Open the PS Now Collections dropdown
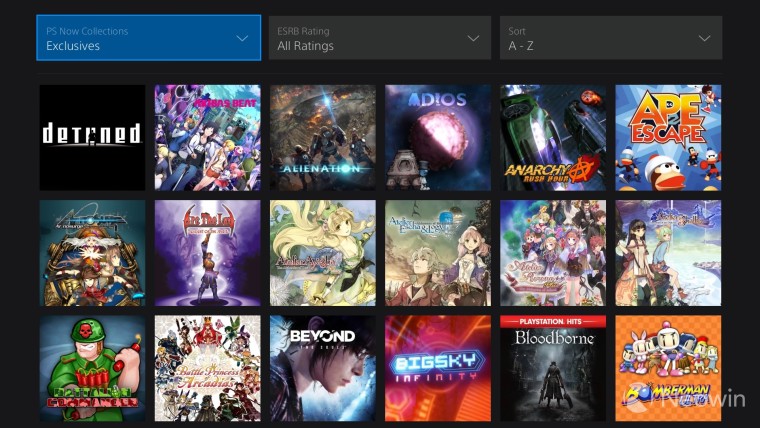Screen dimensions: 760x428 (149, 38)
